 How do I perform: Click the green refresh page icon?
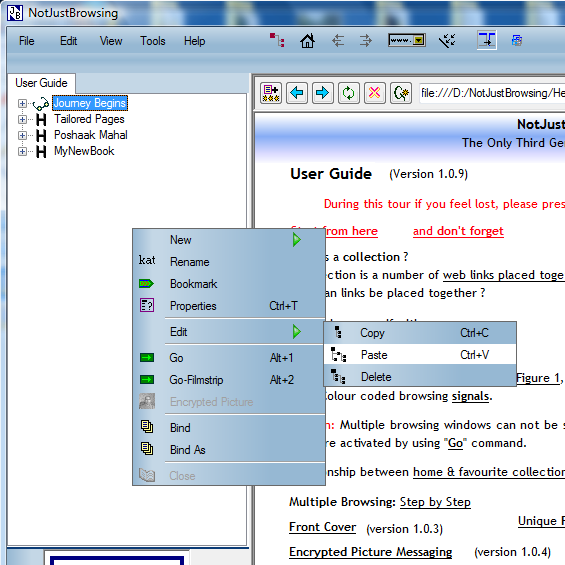(x=348, y=93)
